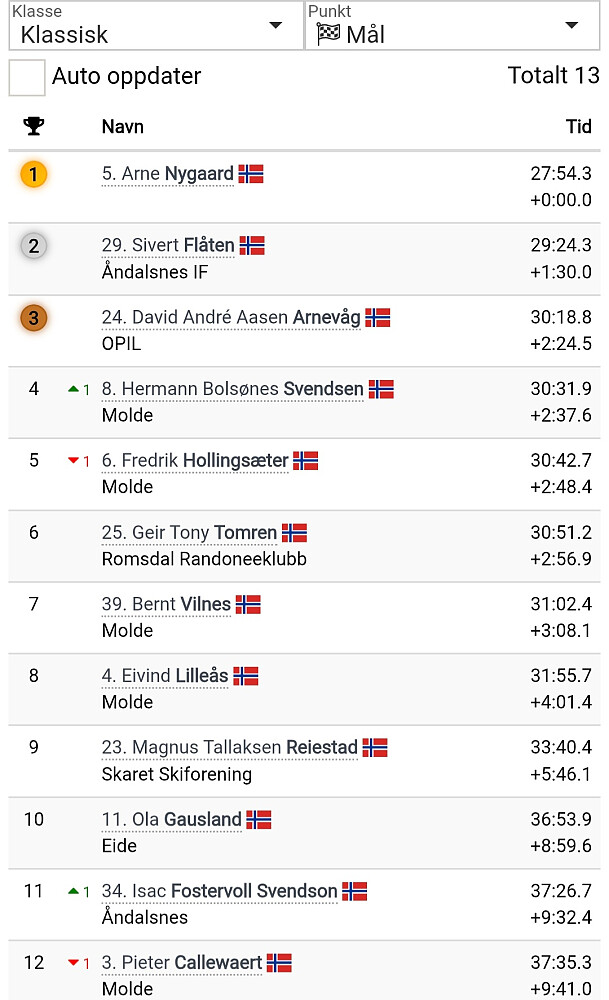Image resolution: width=609 pixels, height=1000 pixels.
Task: Click the checkered flag icon in Punkt field
Action: click(328, 34)
